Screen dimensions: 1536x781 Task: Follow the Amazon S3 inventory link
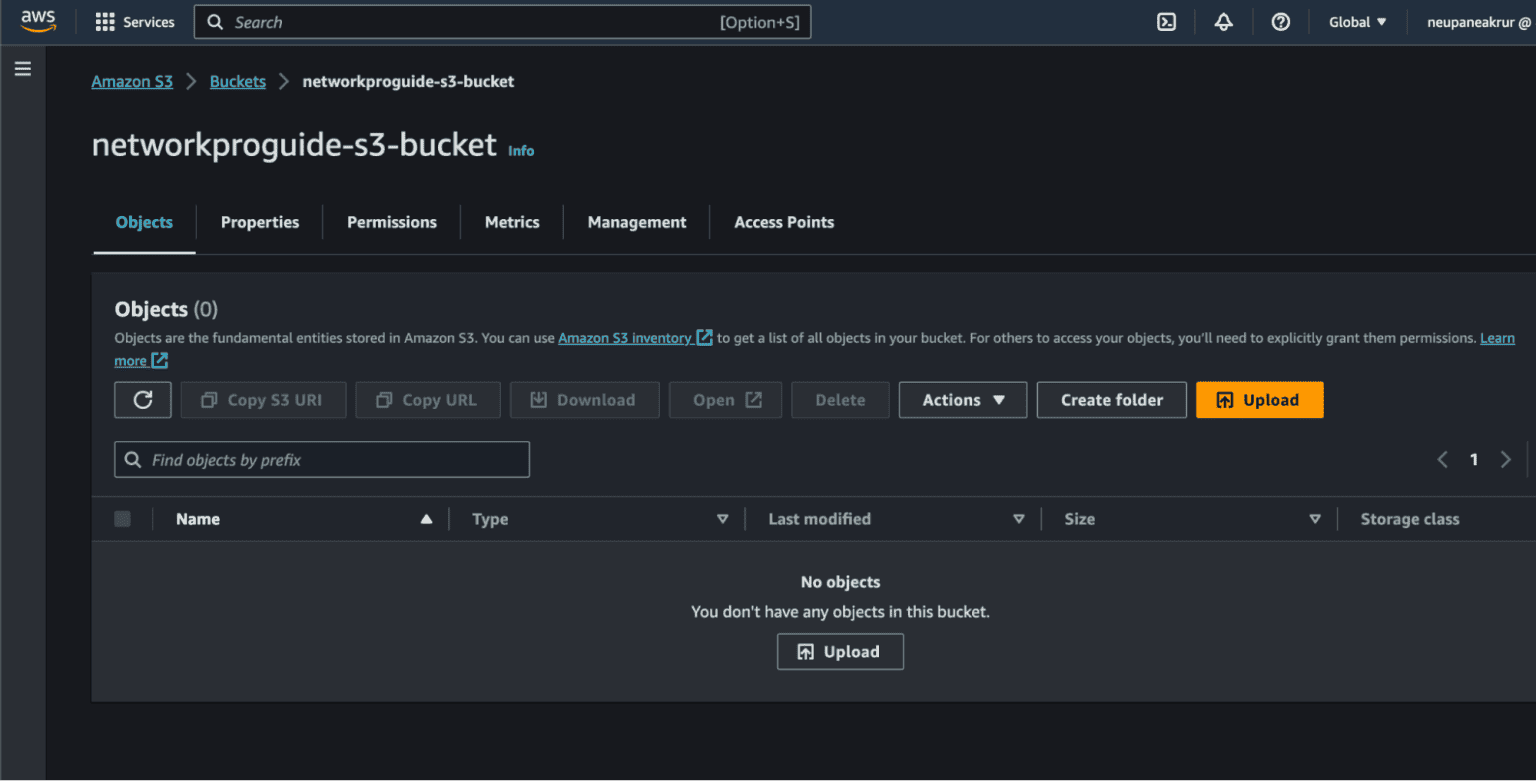pos(624,338)
